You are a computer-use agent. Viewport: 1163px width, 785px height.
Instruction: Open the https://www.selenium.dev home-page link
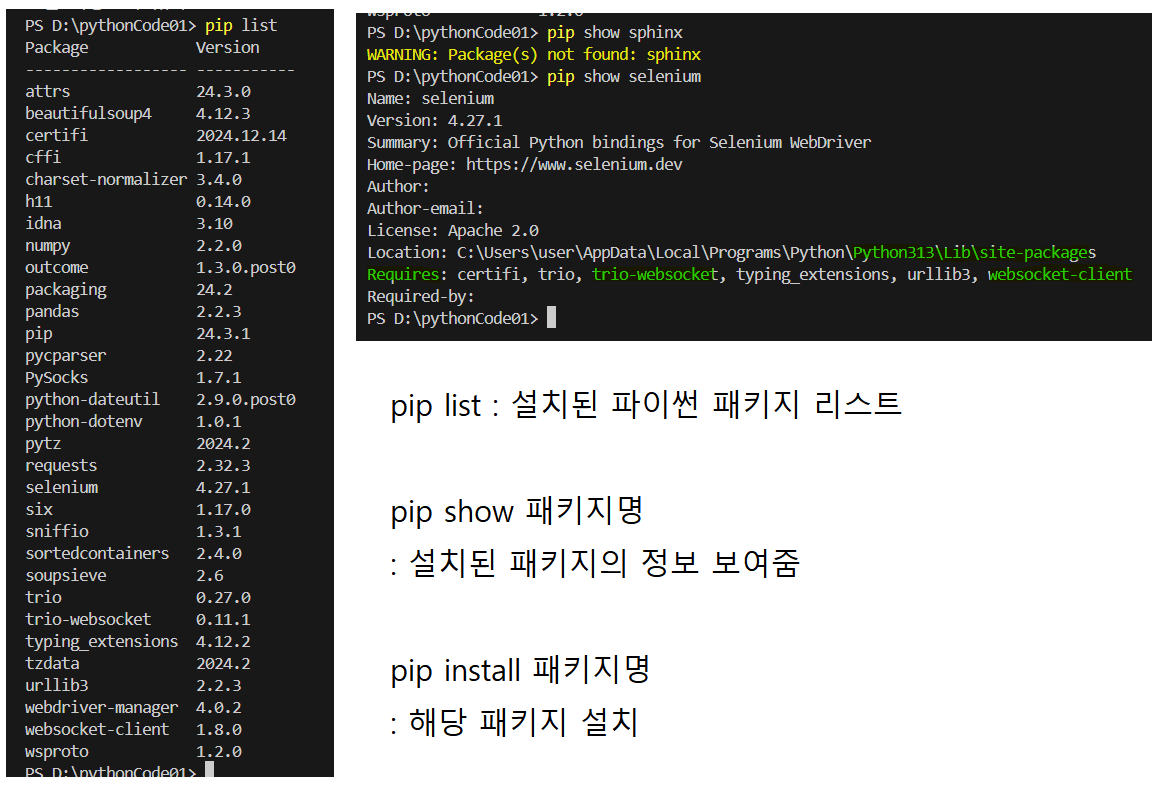[574, 165]
